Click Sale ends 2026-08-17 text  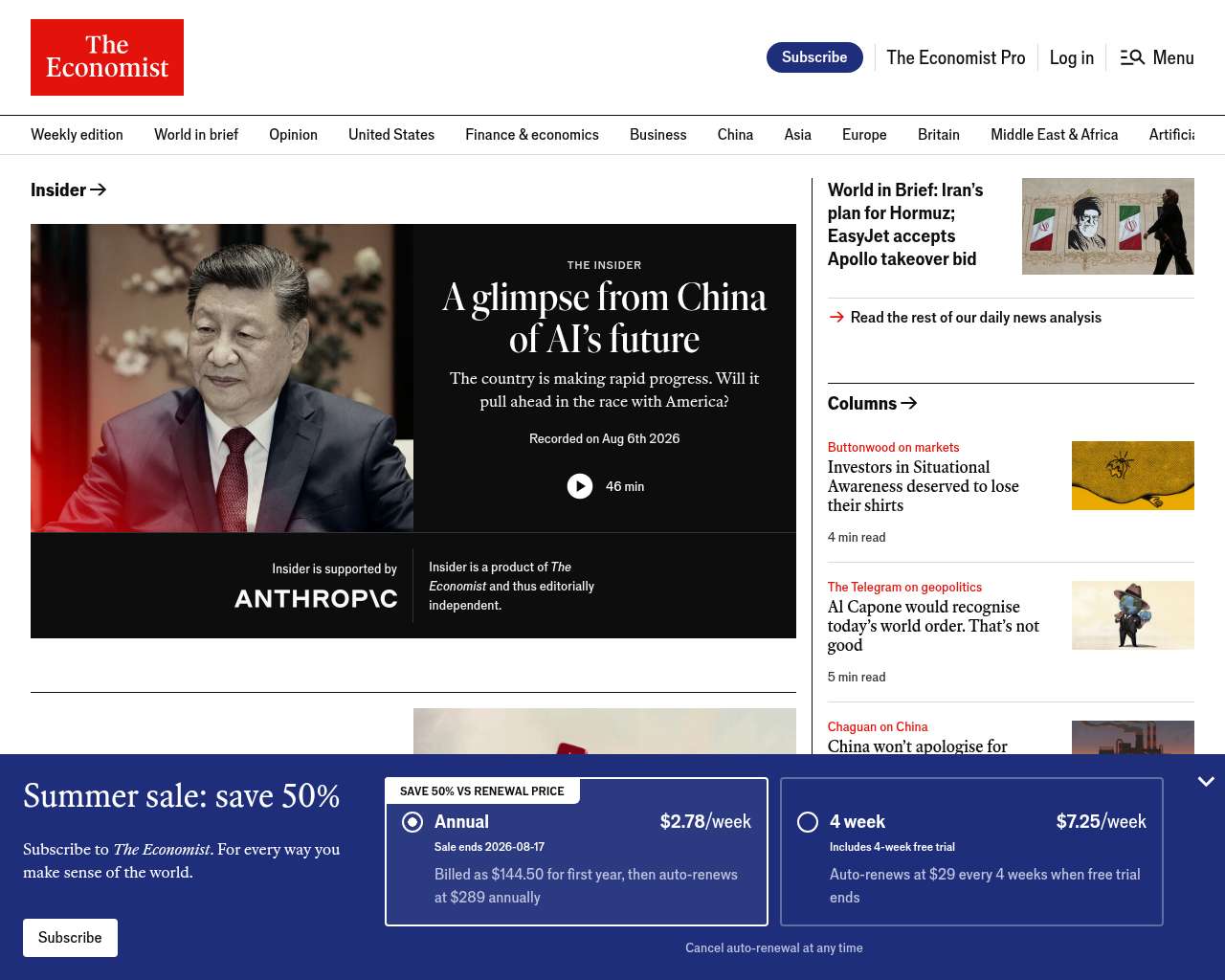[x=489, y=847]
